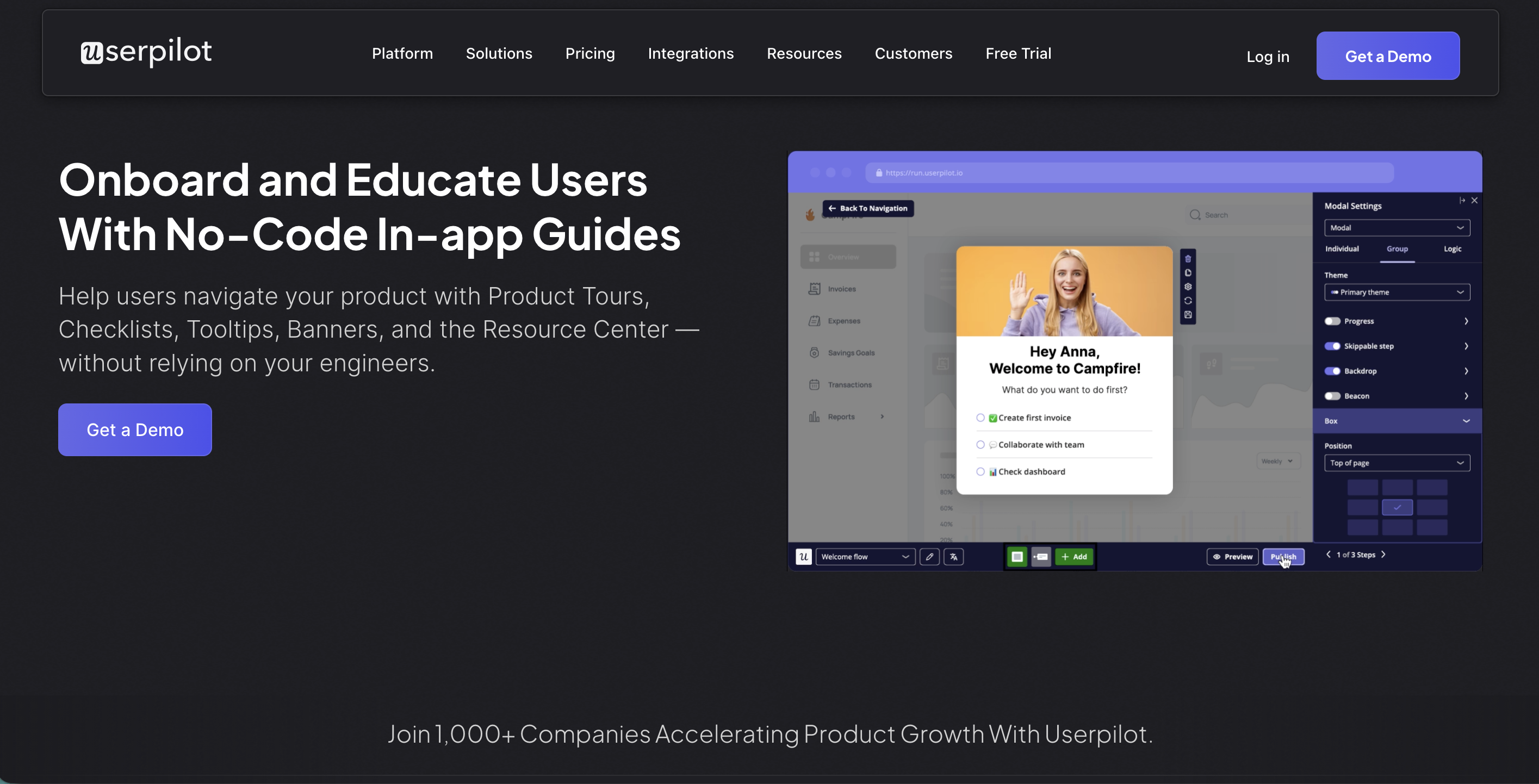Open the Primary theme dropdown
This screenshot has width=1539, height=784.
pos(1397,292)
